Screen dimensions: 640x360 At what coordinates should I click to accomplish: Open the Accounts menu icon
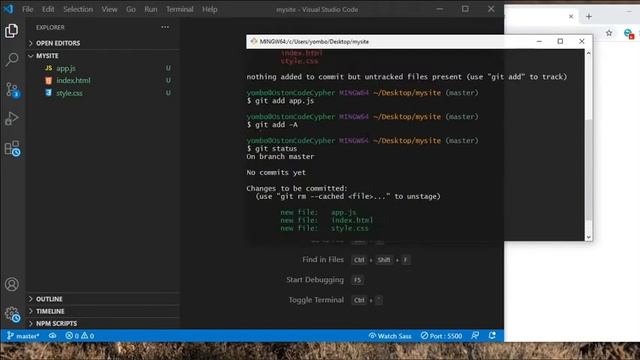click(x=11, y=284)
